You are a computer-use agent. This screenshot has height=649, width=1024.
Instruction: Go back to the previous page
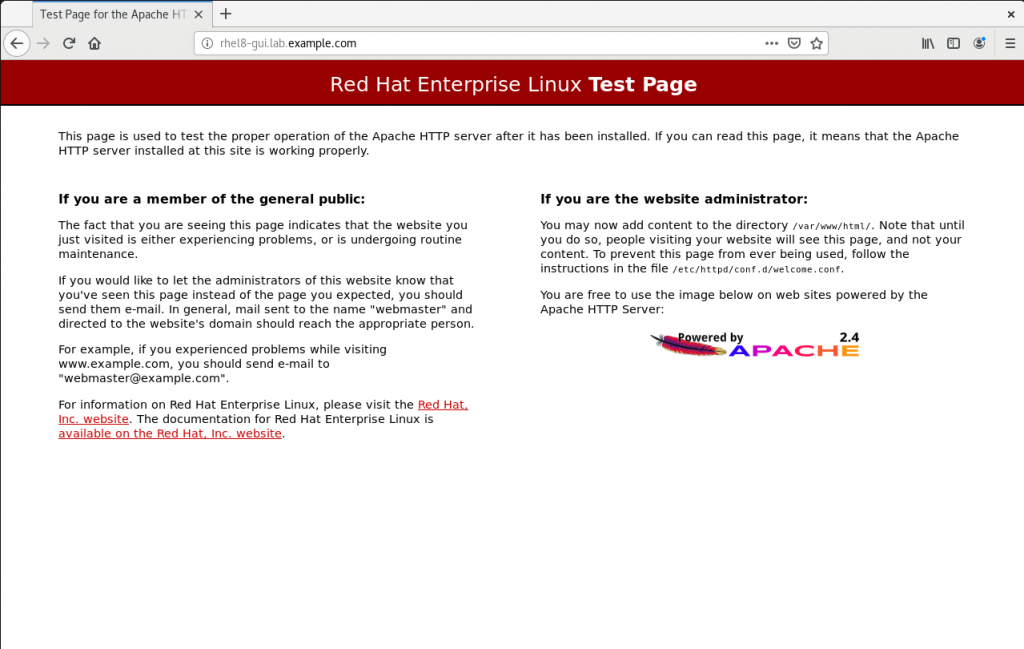[x=17, y=44]
